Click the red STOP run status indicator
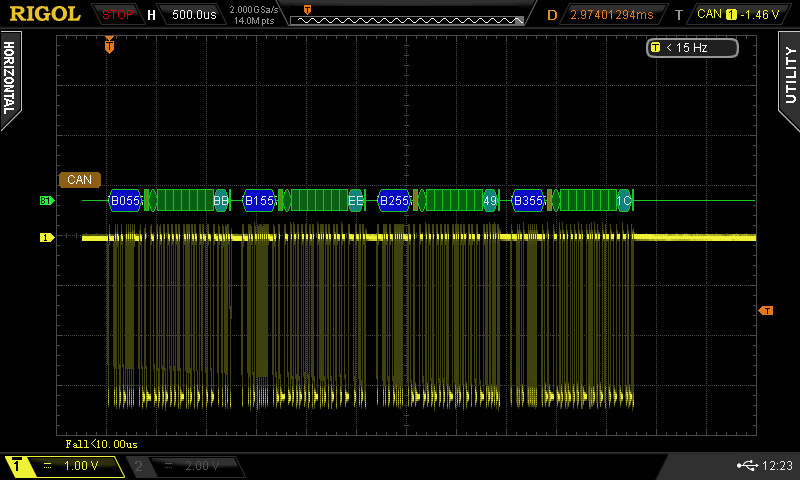This screenshot has width=800, height=480. [x=118, y=14]
